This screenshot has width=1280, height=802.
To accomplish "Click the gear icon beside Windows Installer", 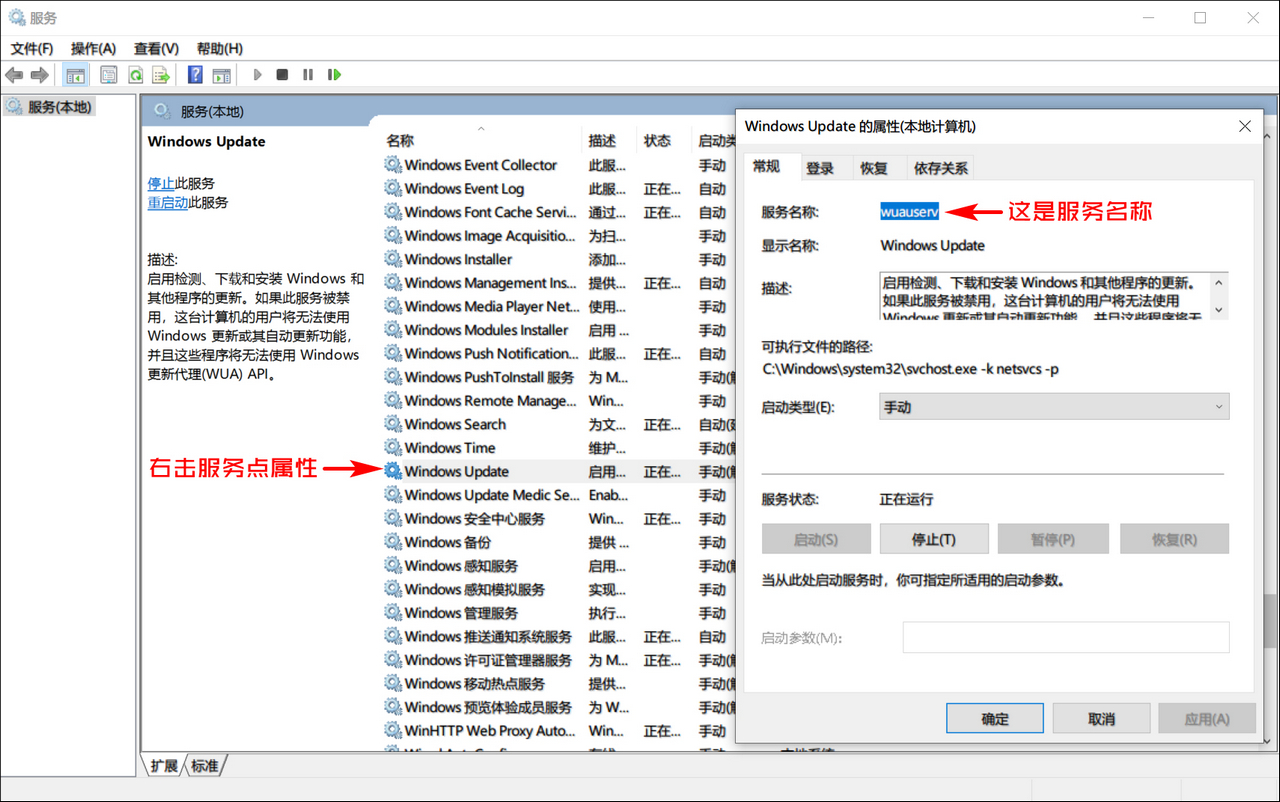I will [393, 259].
